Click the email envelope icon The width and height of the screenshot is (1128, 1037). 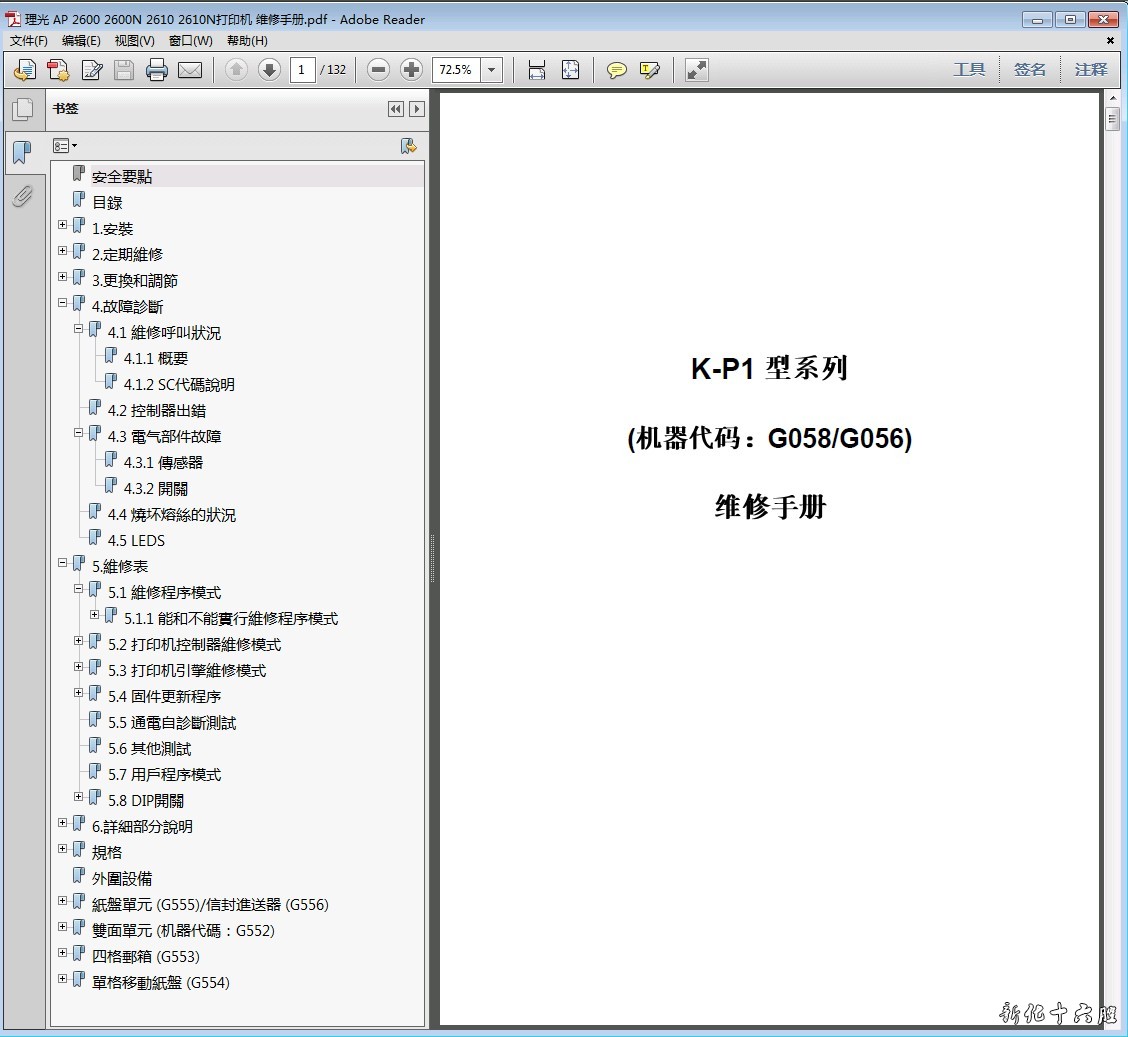[190, 70]
